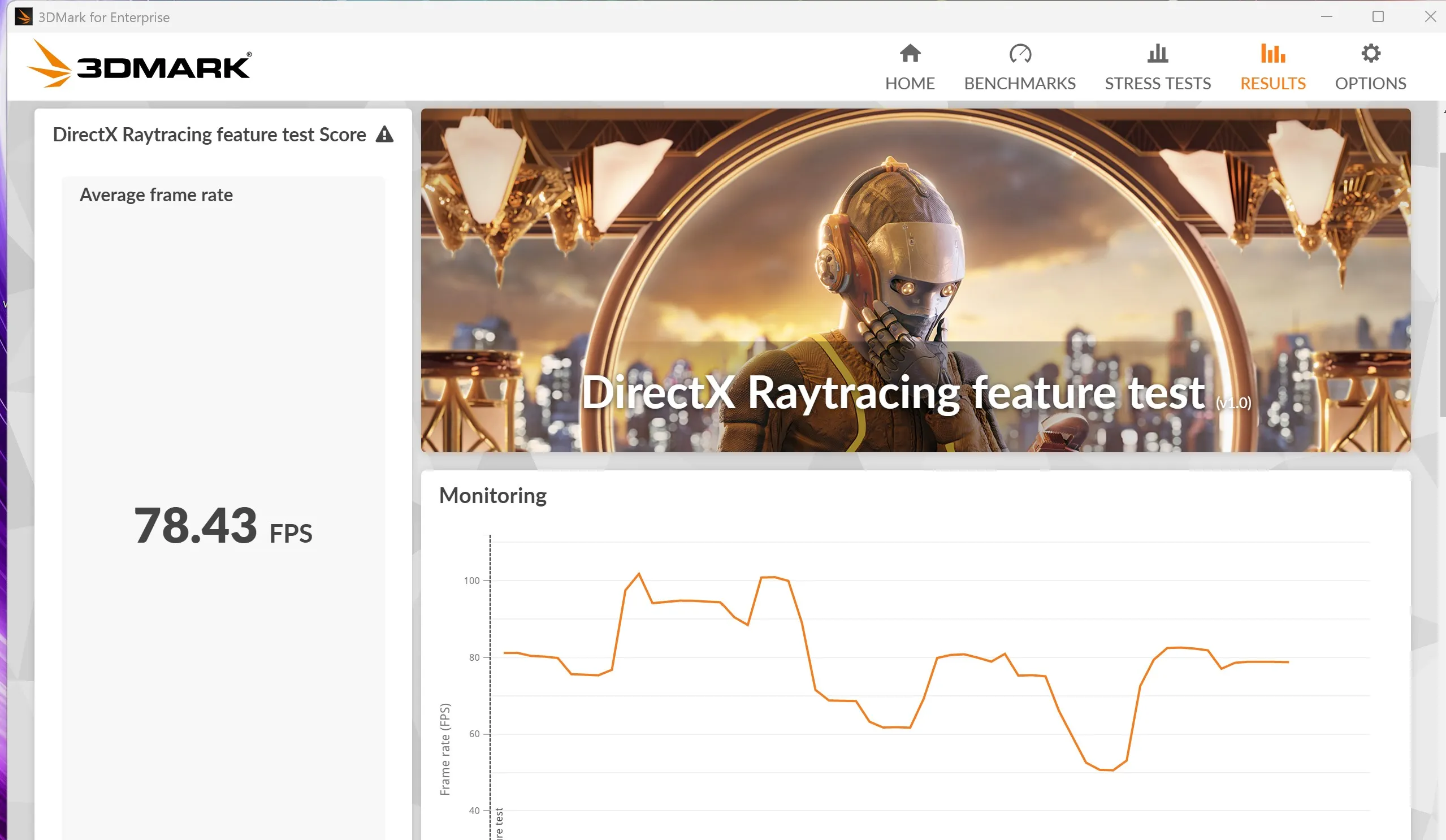The width and height of the screenshot is (1446, 840).
Task: Click the Monitoring heading
Action: pyautogui.click(x=492, y=495)
